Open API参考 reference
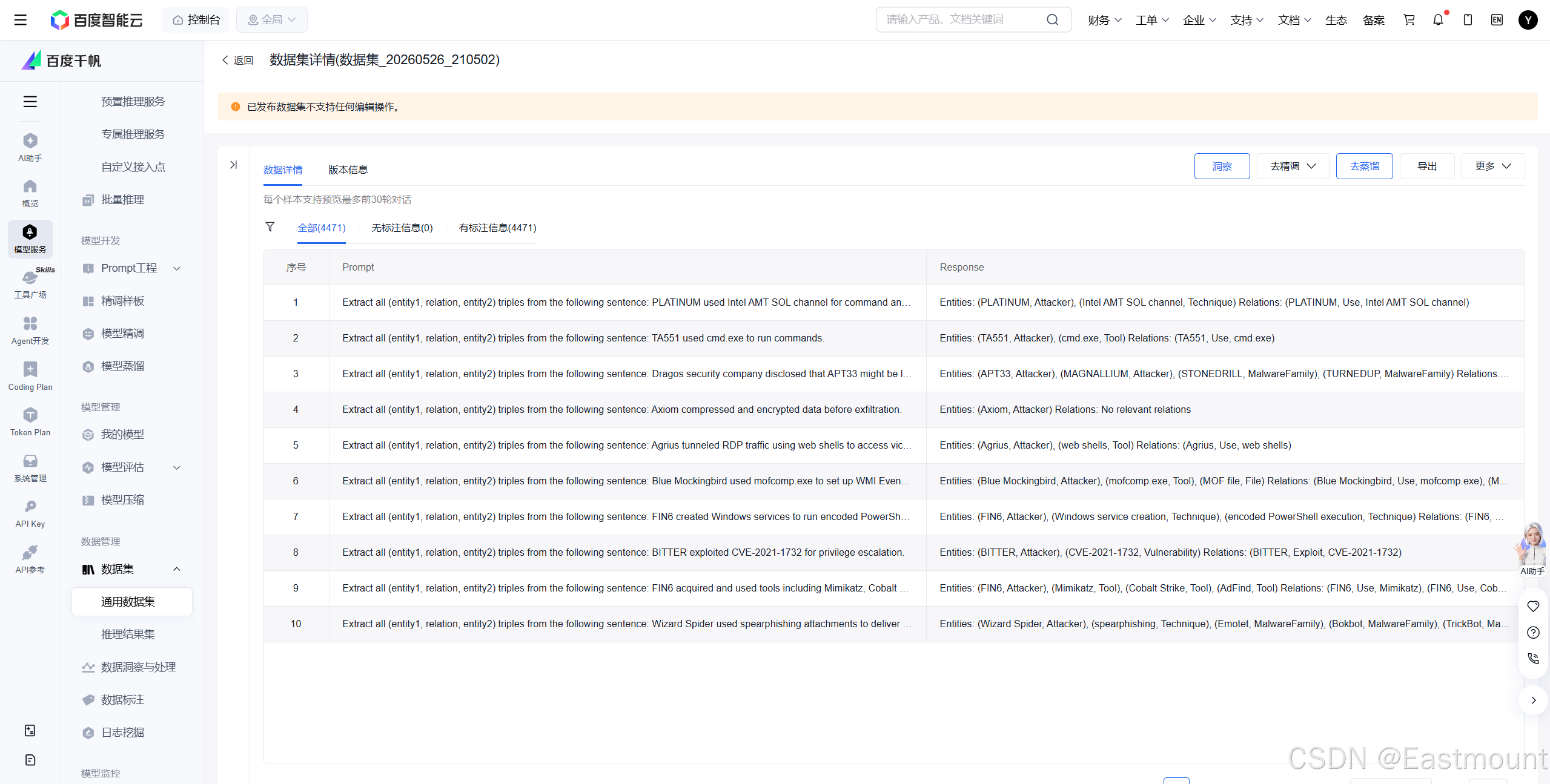The image size is (1550, 784). [30, 559]
